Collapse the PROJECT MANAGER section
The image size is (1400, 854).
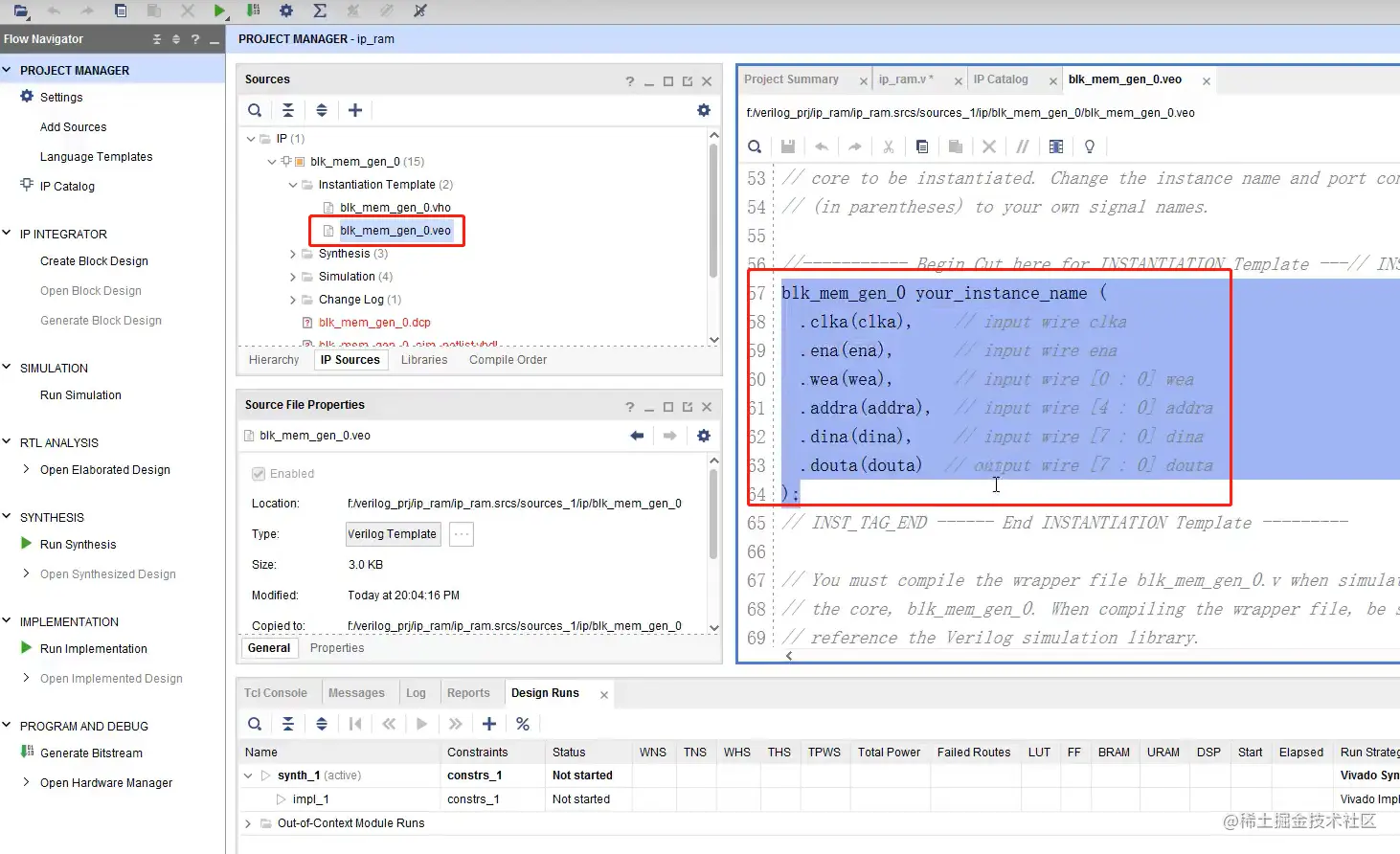click(7, 70)
